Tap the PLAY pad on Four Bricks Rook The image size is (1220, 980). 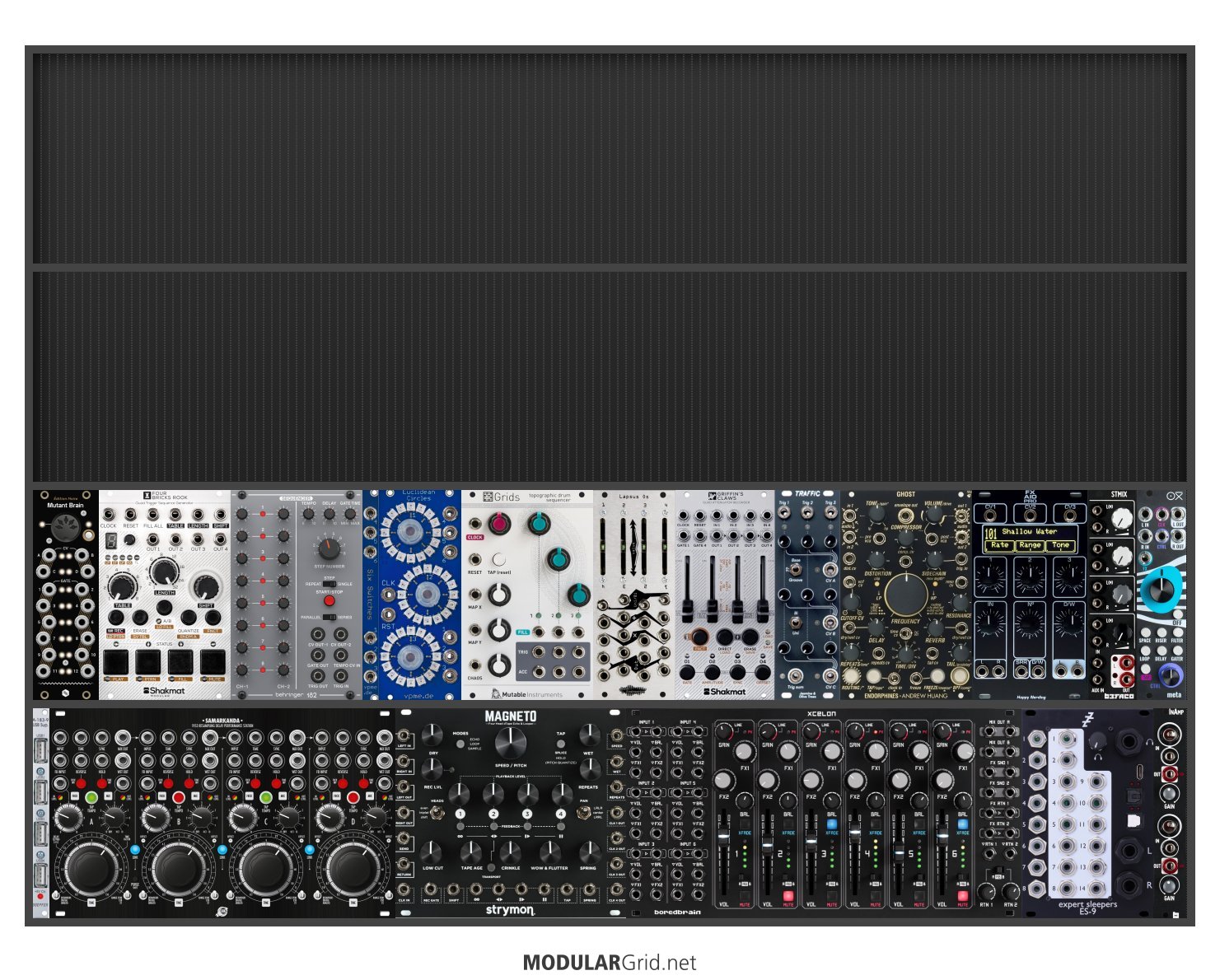tap(117, 661)
